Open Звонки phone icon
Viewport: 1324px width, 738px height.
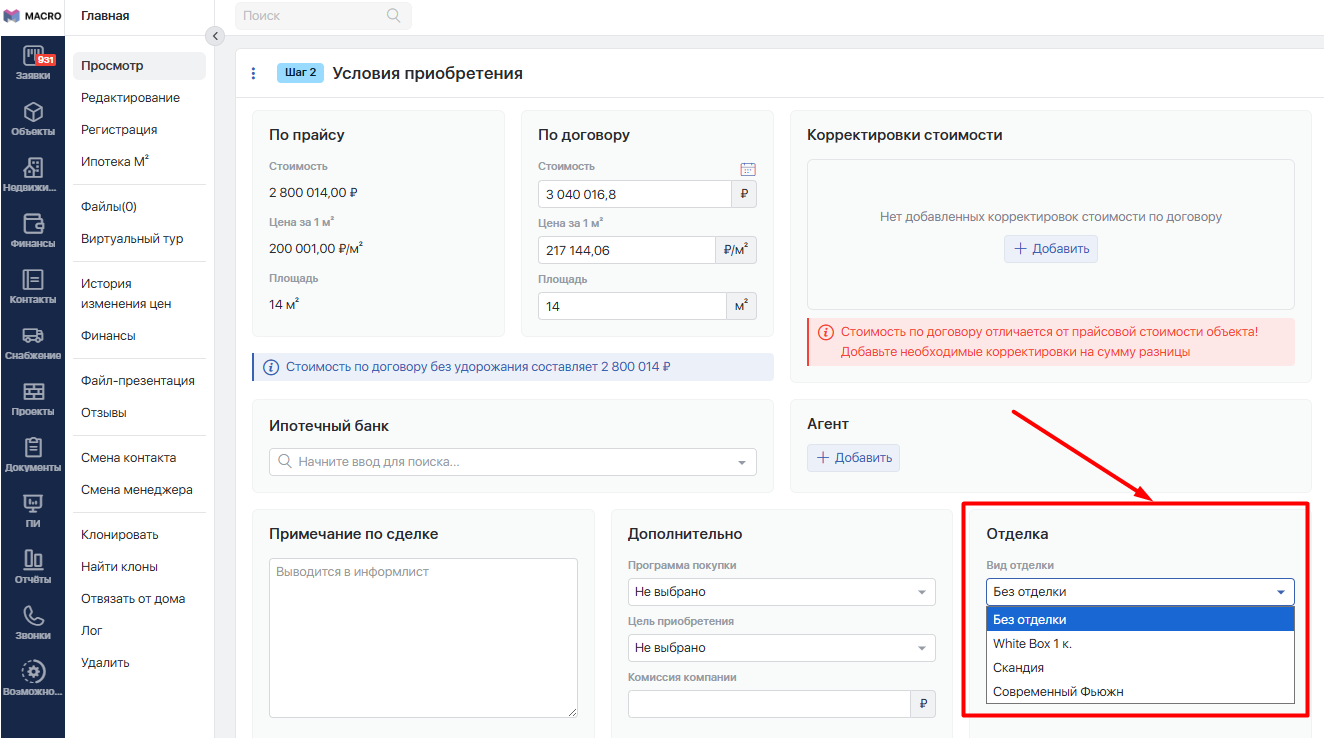point(33,621)
